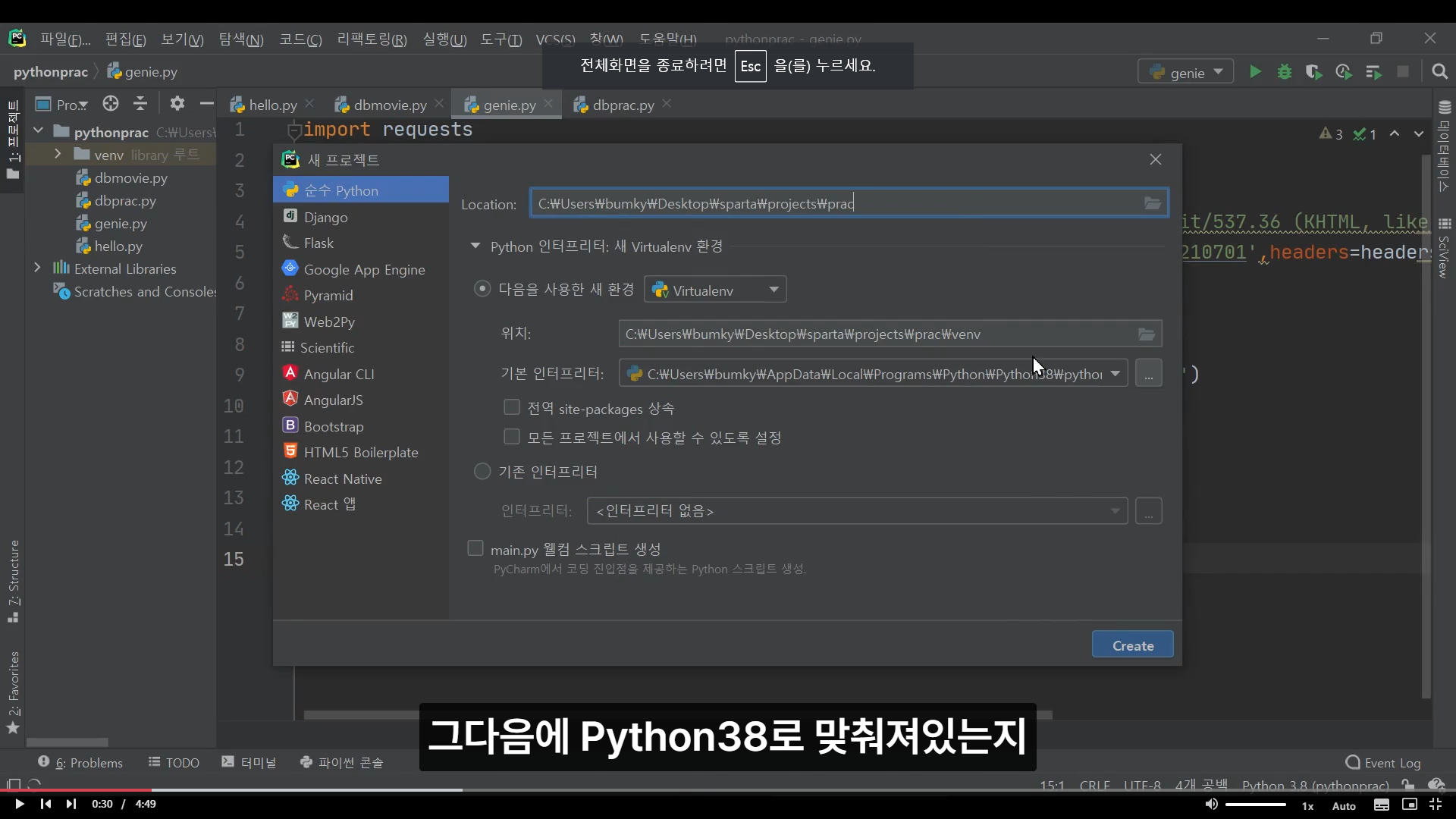The width and height of the screenshot is (1456, 819).
Task: Open 터미널 tool window
Action: pos(249,762)
